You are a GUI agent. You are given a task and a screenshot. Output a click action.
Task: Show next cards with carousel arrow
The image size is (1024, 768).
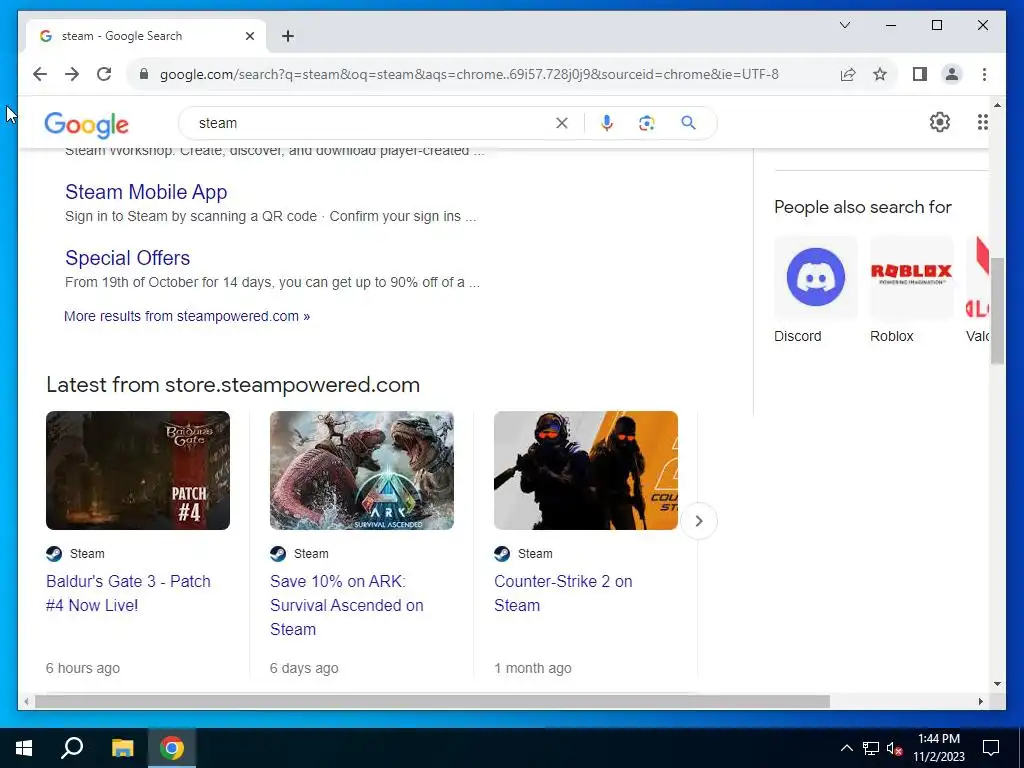pyautogui.click(x=699, y=520)
